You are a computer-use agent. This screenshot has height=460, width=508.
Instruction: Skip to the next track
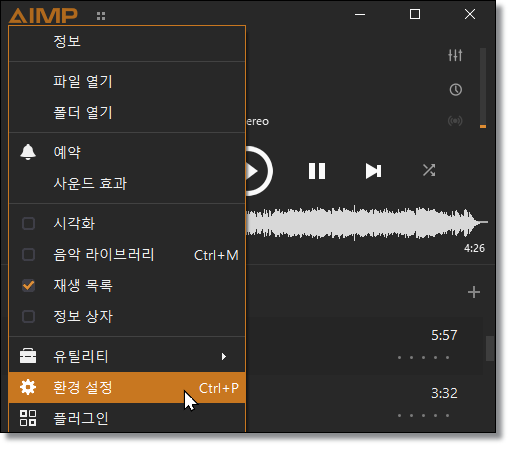coord(373,171)
